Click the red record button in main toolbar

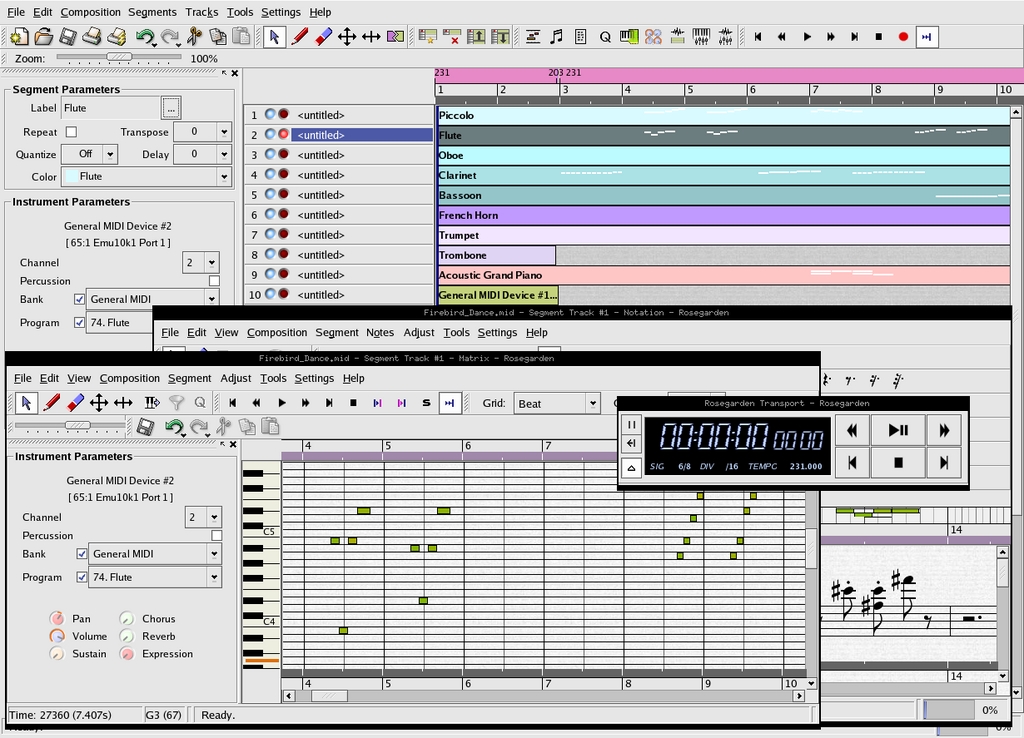903,37
